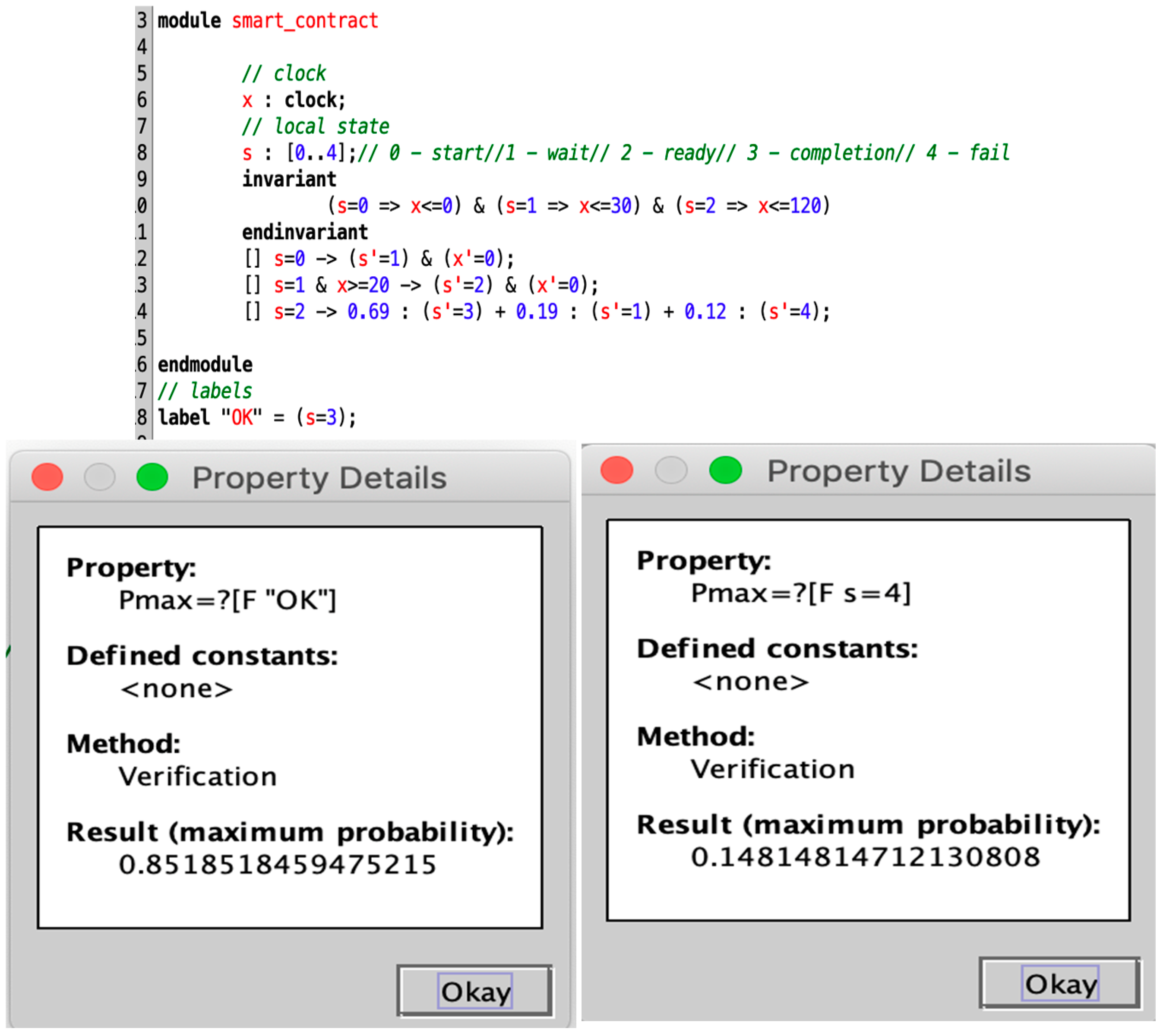Click the label "OK" definition line

256,417
